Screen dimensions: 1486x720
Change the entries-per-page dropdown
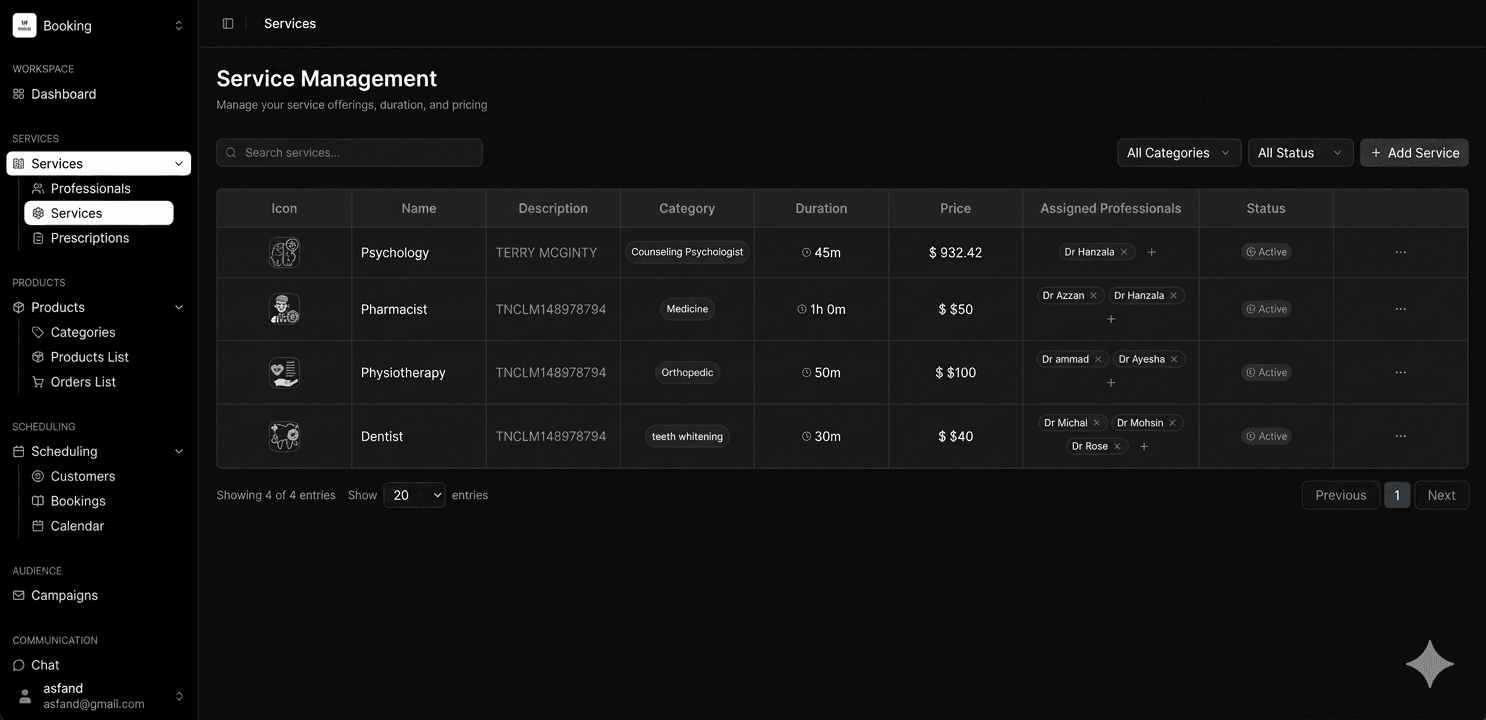pyautogui.click(x=414, y=495)
